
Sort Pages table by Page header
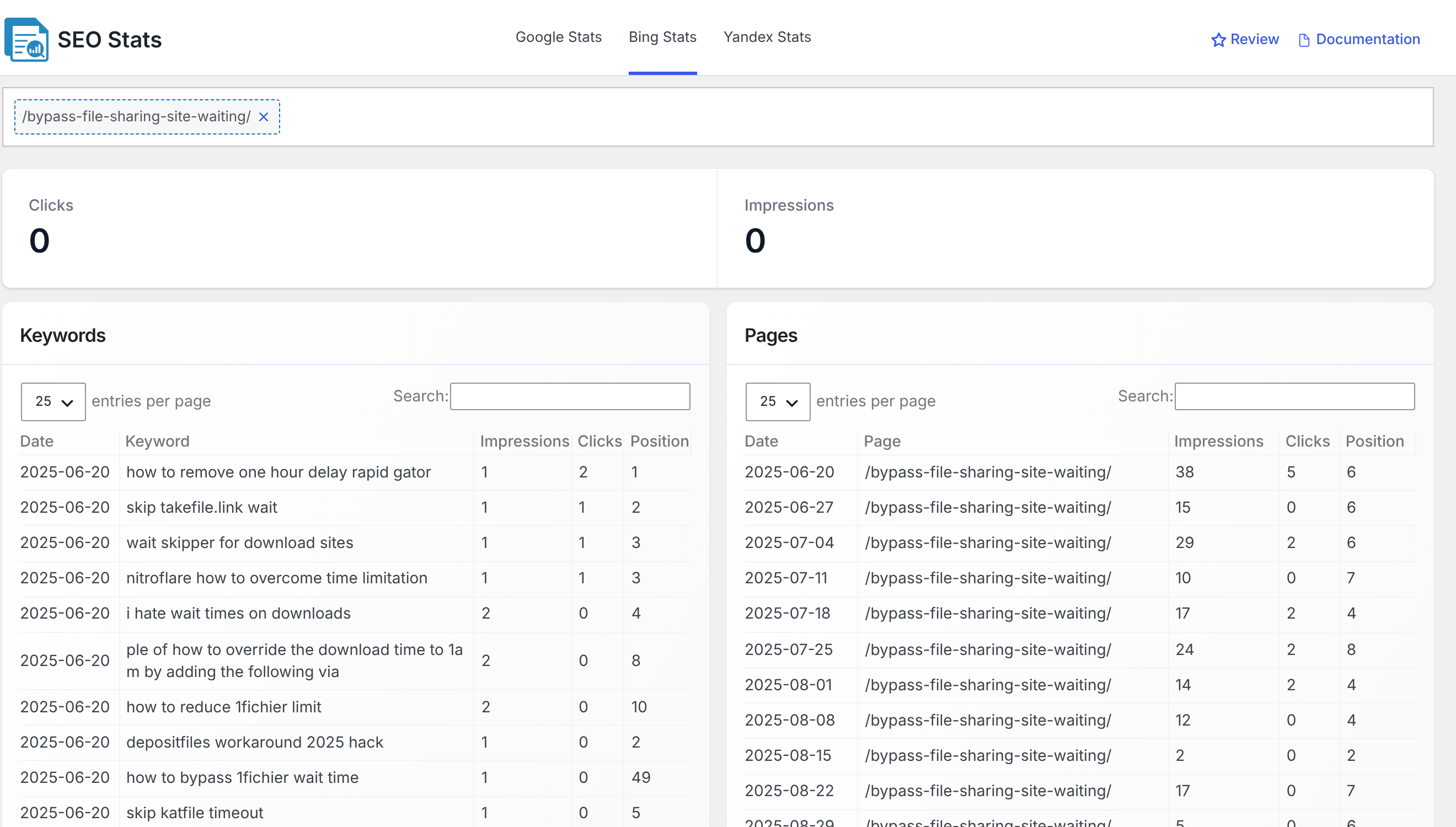click(x=882, y=441)
